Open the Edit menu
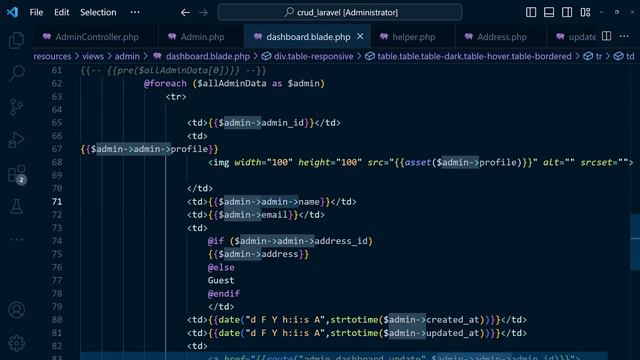The height and width of the screenshot is (360, 640). pyautogui.click(x=62, y=12)
